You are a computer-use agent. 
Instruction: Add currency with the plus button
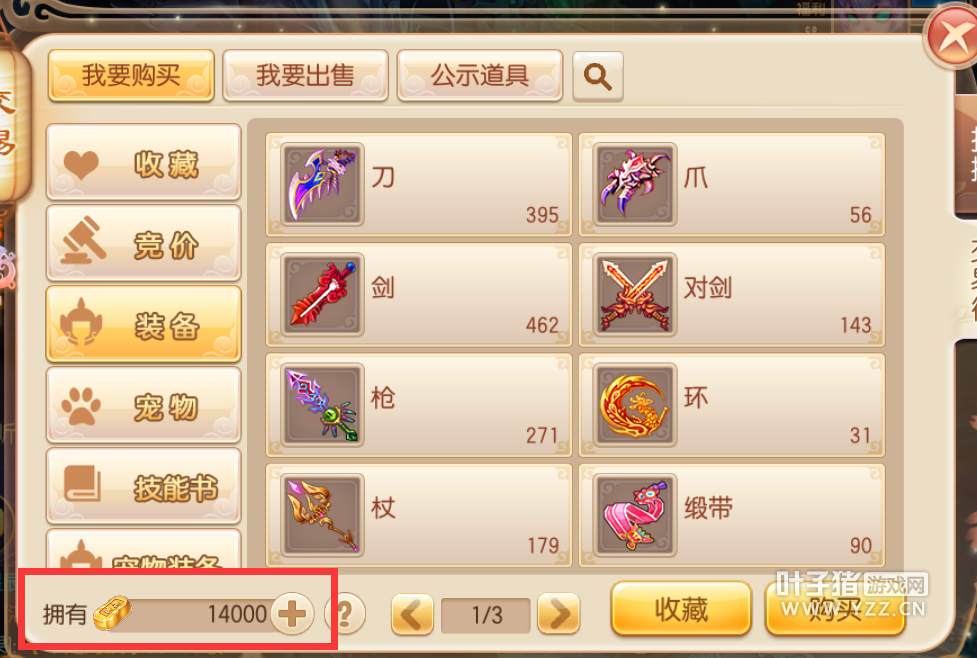pyautogui.click(x=292, y=614)
